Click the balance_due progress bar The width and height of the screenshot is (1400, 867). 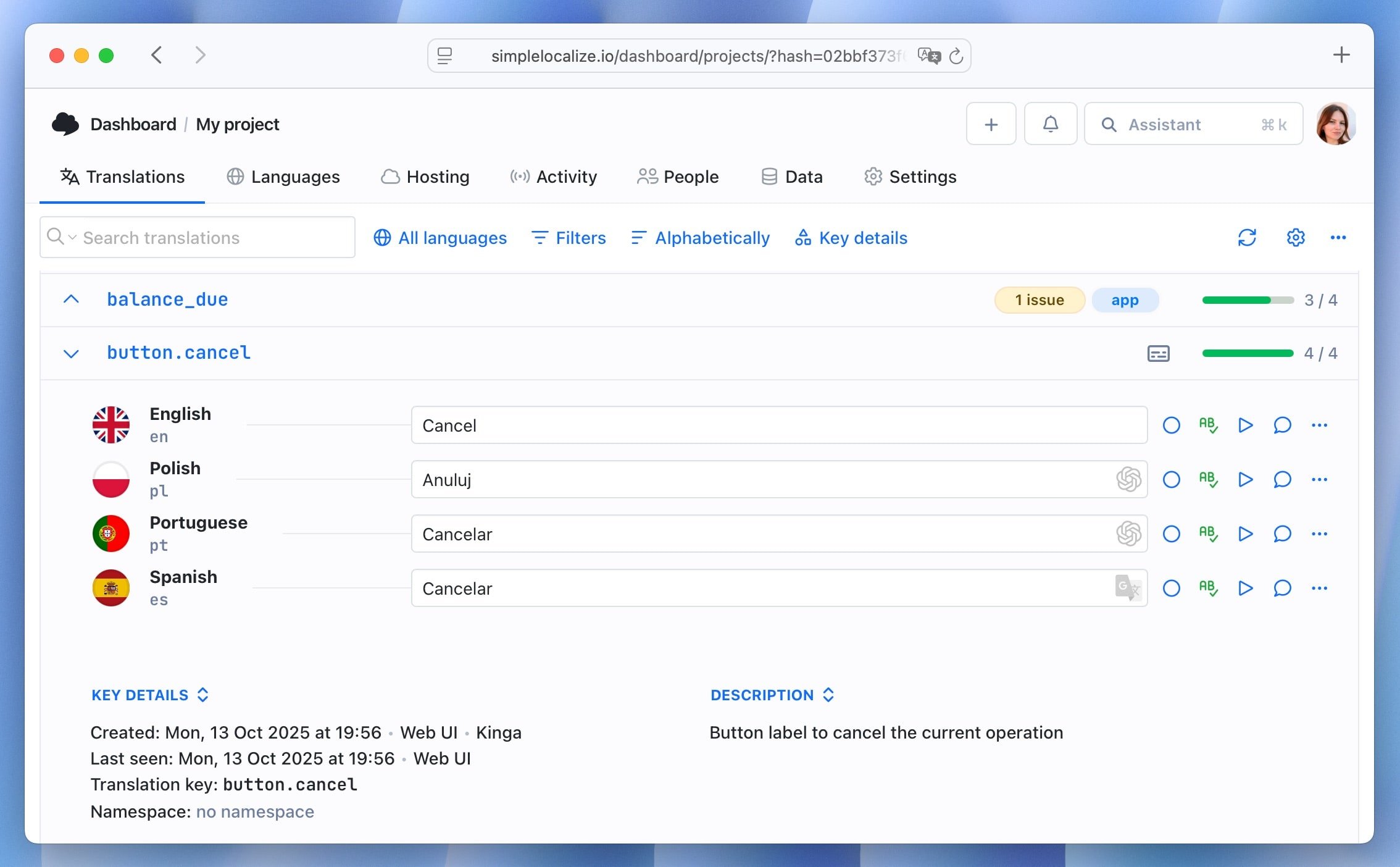(x=1248, y=300)
